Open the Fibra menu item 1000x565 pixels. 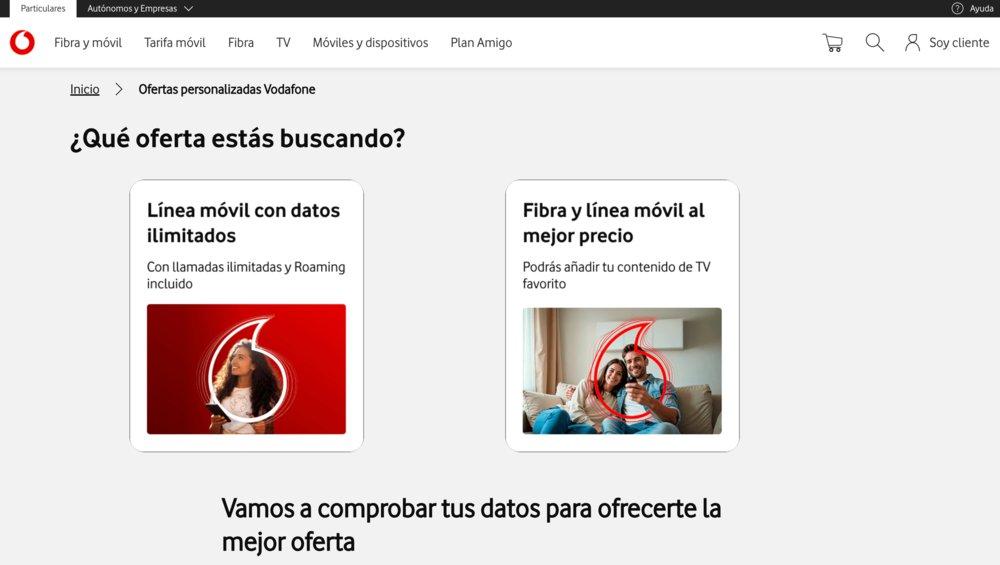coord(241,43)
